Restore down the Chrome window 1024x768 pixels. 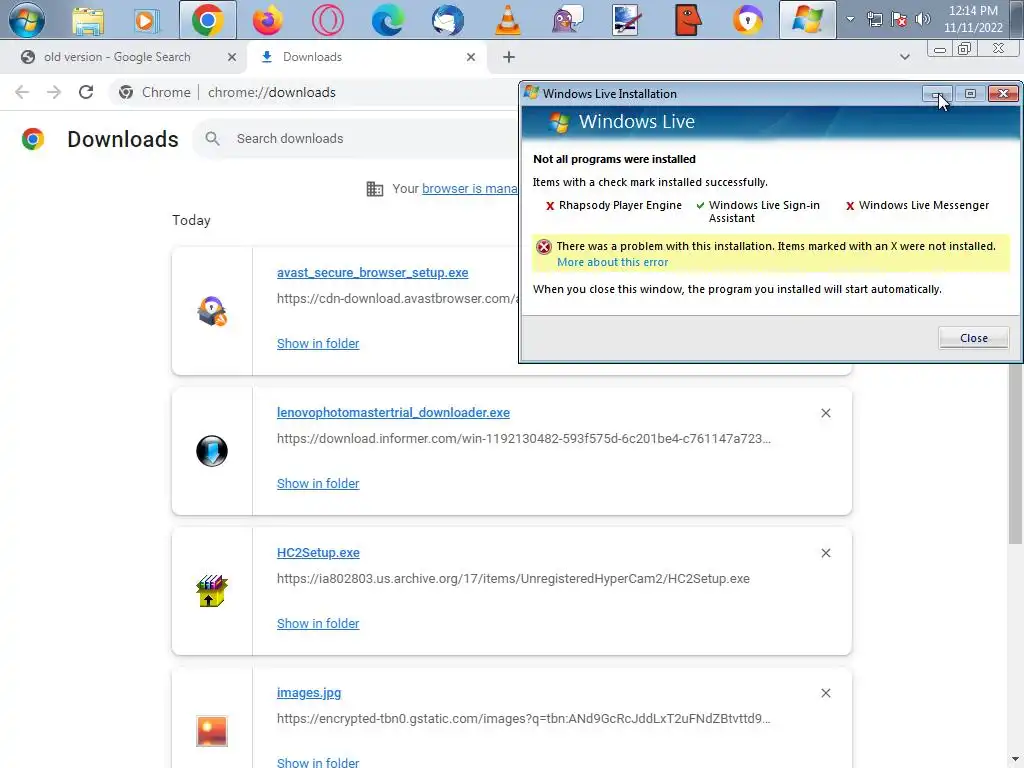click(x=964, y=50)
